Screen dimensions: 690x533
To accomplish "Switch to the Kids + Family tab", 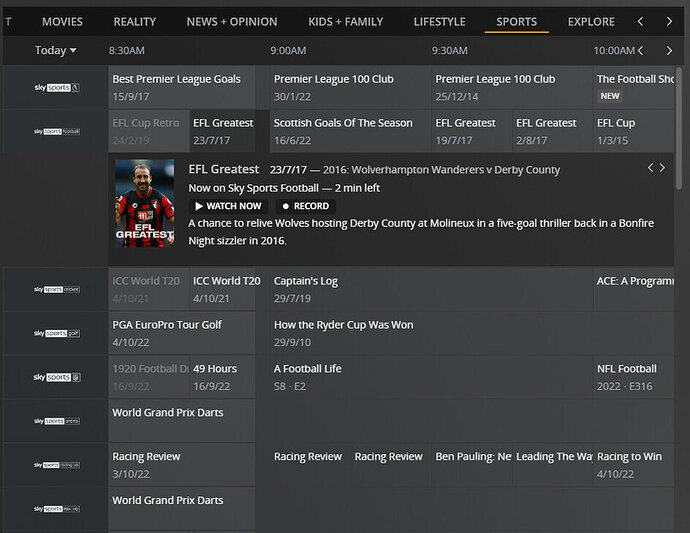I will coord(345,22).
